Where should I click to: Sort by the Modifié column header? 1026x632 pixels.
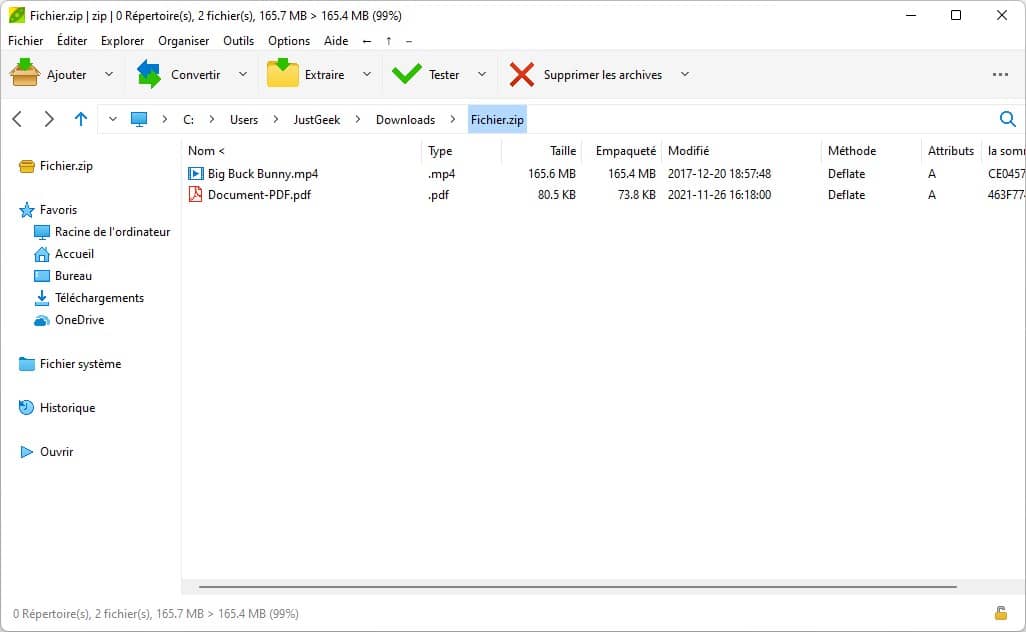pos(688,150)
